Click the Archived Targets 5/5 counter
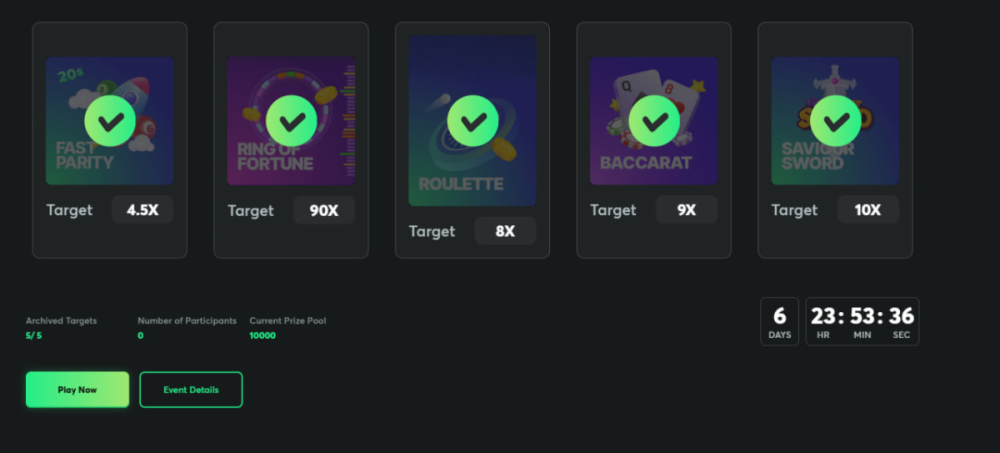The height and width of the screenshot is (453, 1000). point(34,336)
